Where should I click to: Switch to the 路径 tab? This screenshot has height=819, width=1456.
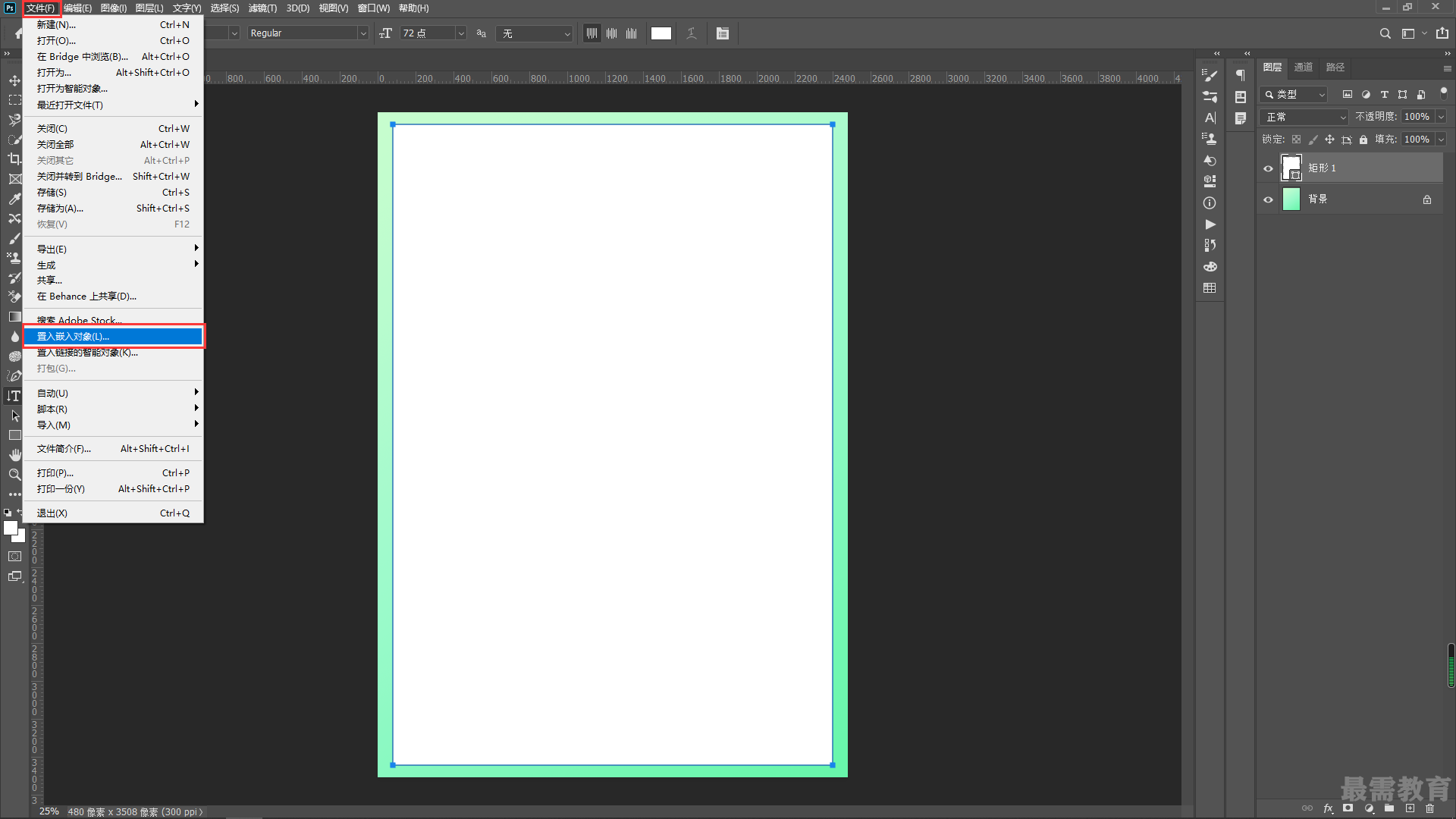[1335, 67]
